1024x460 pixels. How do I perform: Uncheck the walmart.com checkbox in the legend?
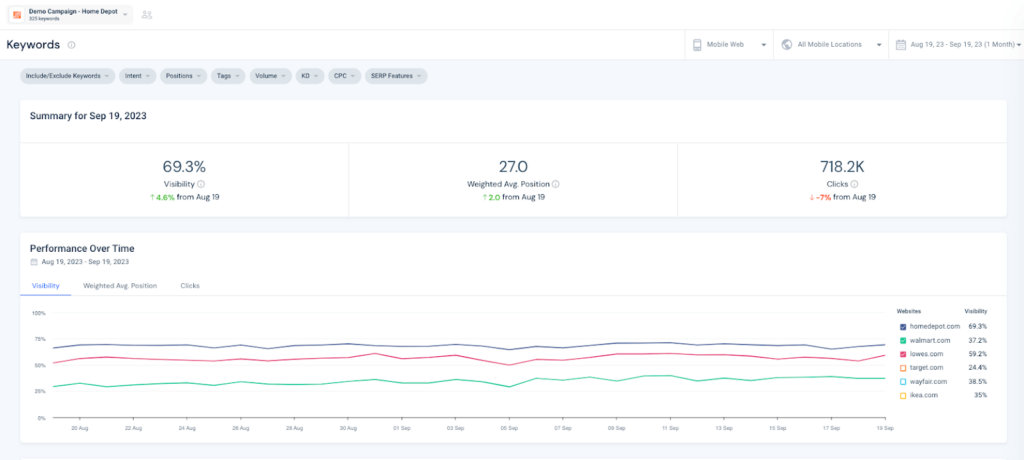point(903,340)
